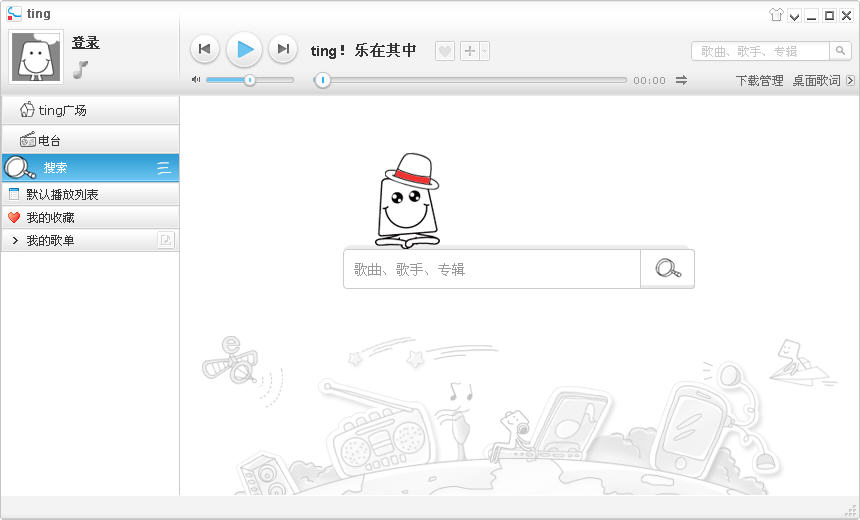The height and width of the screenshot is (520, 860).
Task: Click user avatar picture
Action: [x=36, y=57]
